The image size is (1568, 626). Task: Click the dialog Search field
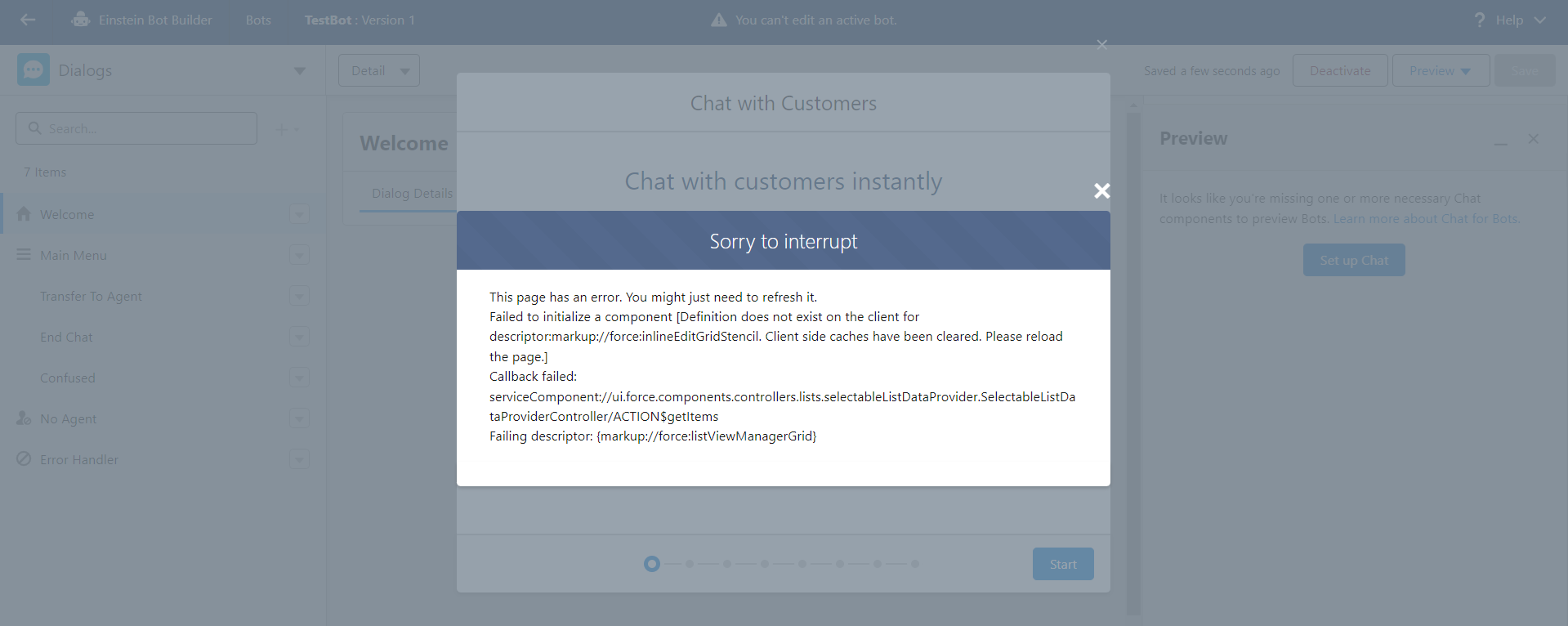pyautogui.click(x=136, y=128)
